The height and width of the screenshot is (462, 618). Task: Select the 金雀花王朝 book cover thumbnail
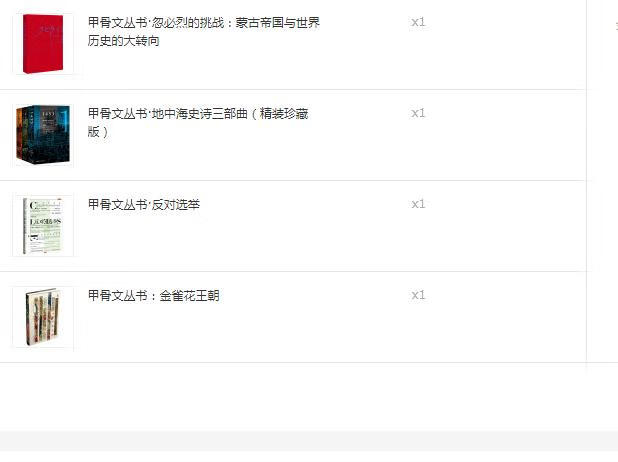[x=43, y=317]
